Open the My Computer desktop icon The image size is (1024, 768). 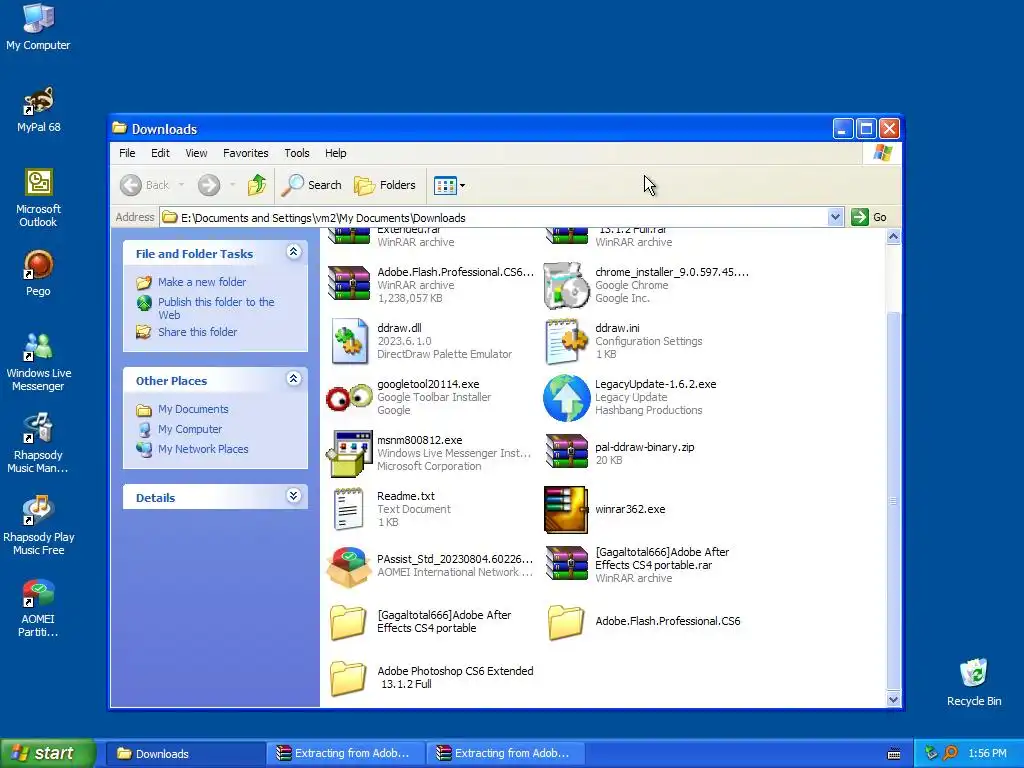(38, 26)
